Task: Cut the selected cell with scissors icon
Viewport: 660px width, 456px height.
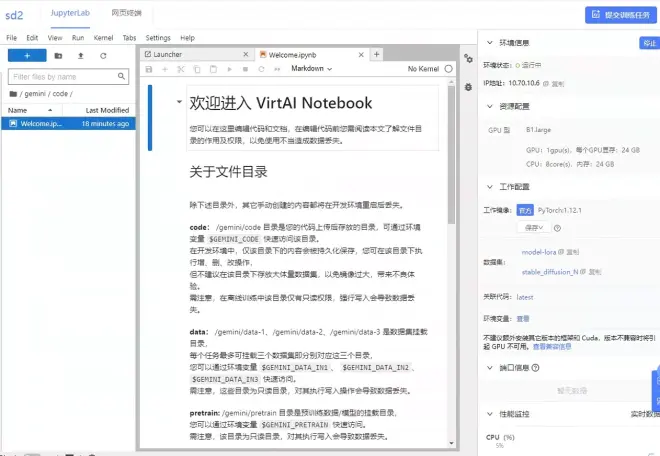Action: tap(181, 69)
